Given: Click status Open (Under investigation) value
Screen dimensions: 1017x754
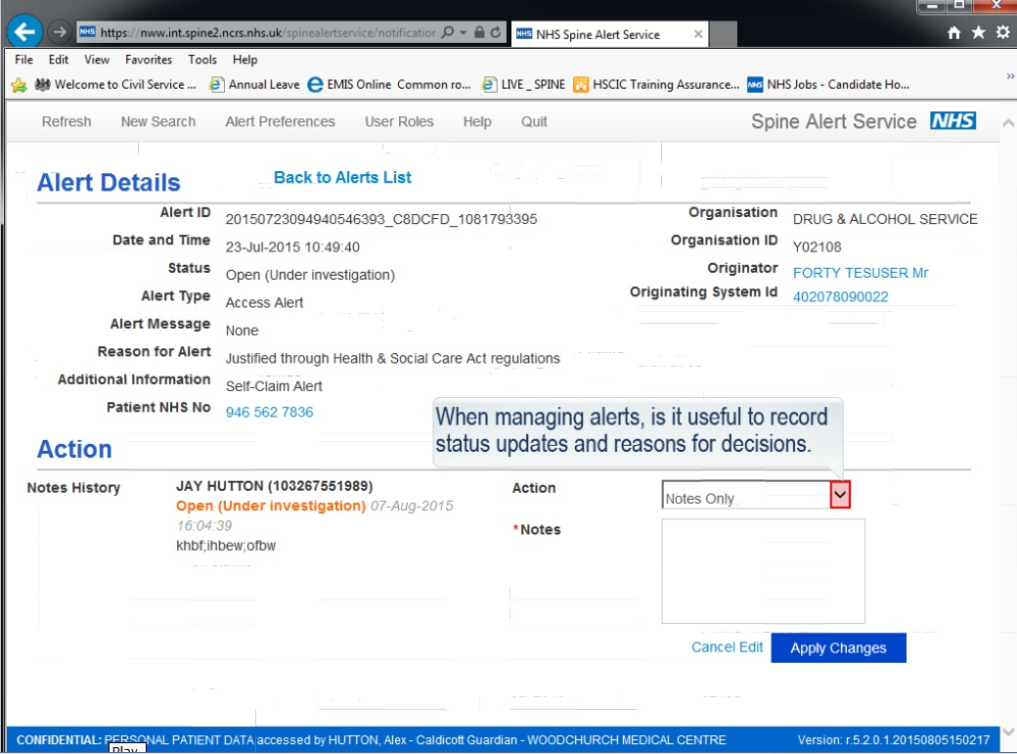Looking at the screenshot, I should [310, 275].
